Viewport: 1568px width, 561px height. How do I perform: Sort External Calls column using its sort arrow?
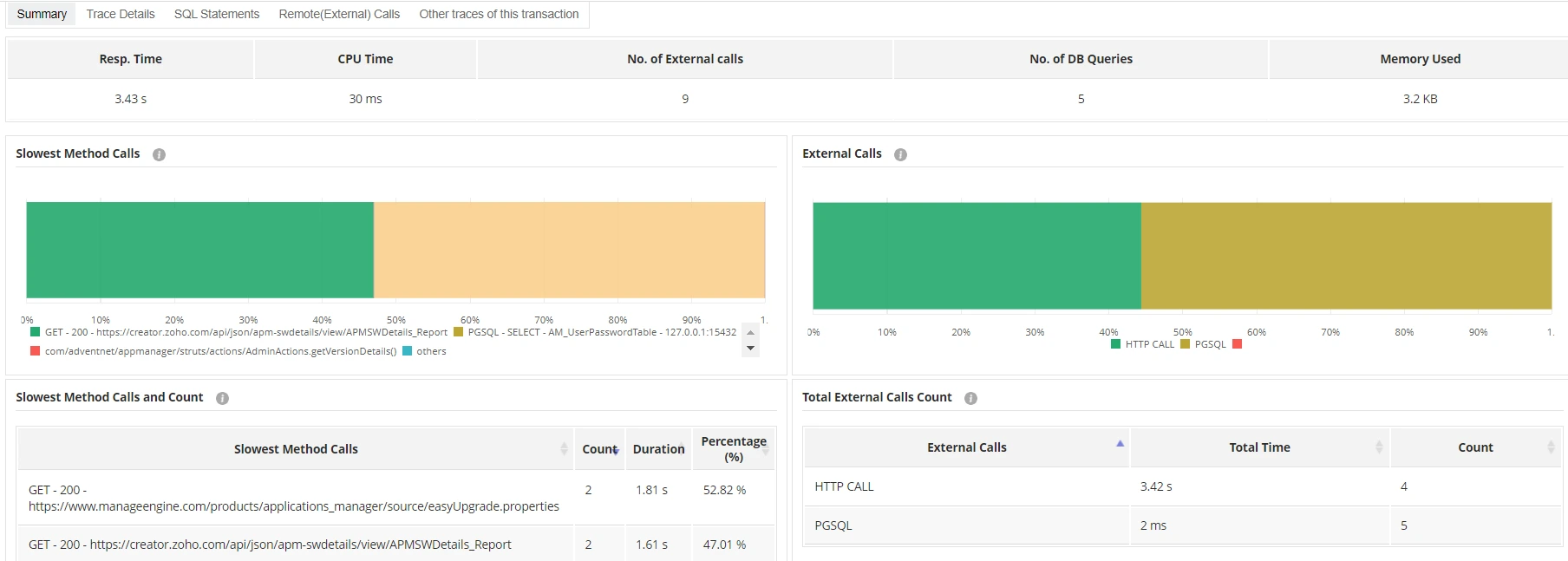pyautogui.click(x=1120, y=444)
